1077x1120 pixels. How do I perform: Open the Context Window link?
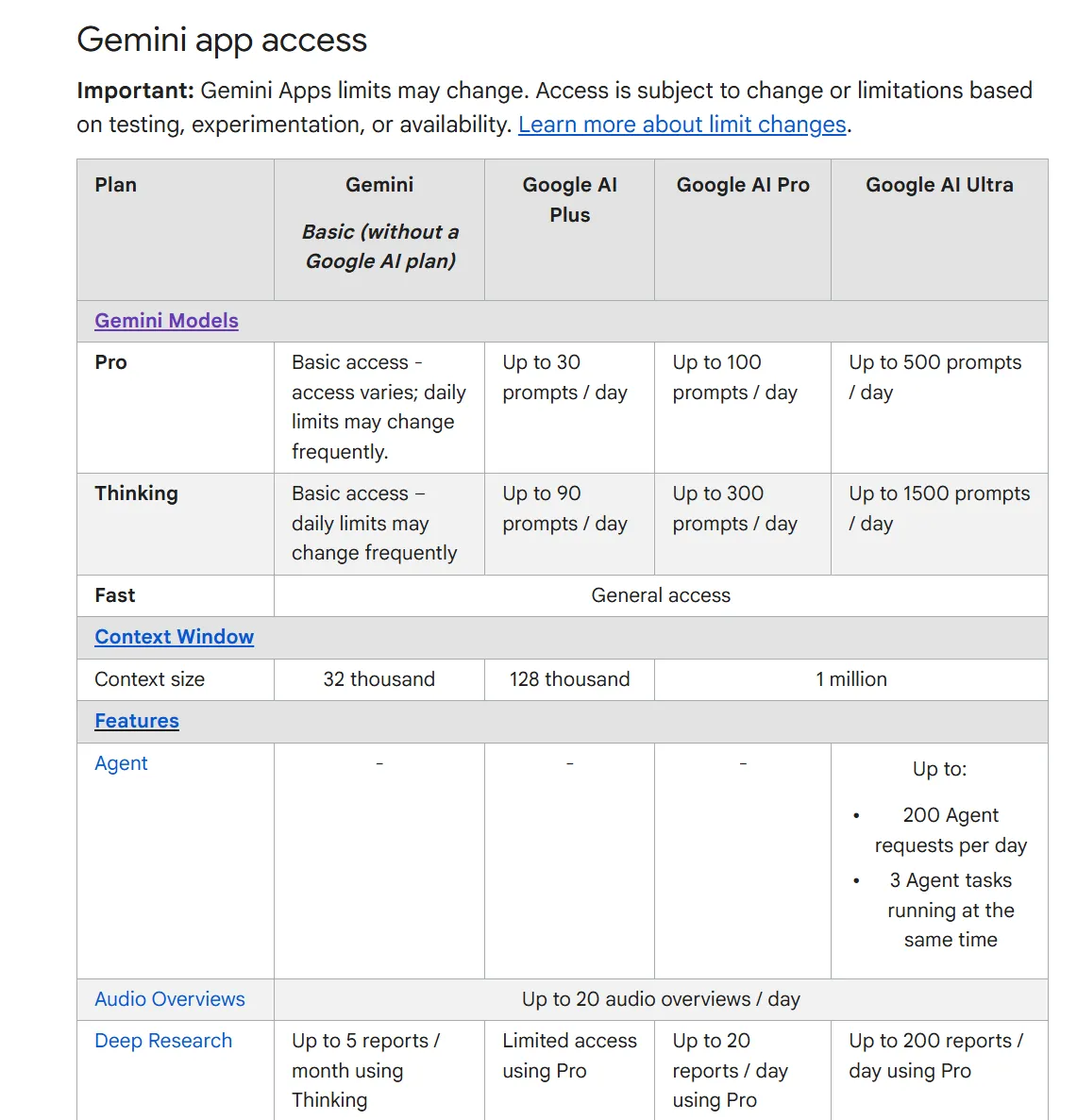pos(174,637)
